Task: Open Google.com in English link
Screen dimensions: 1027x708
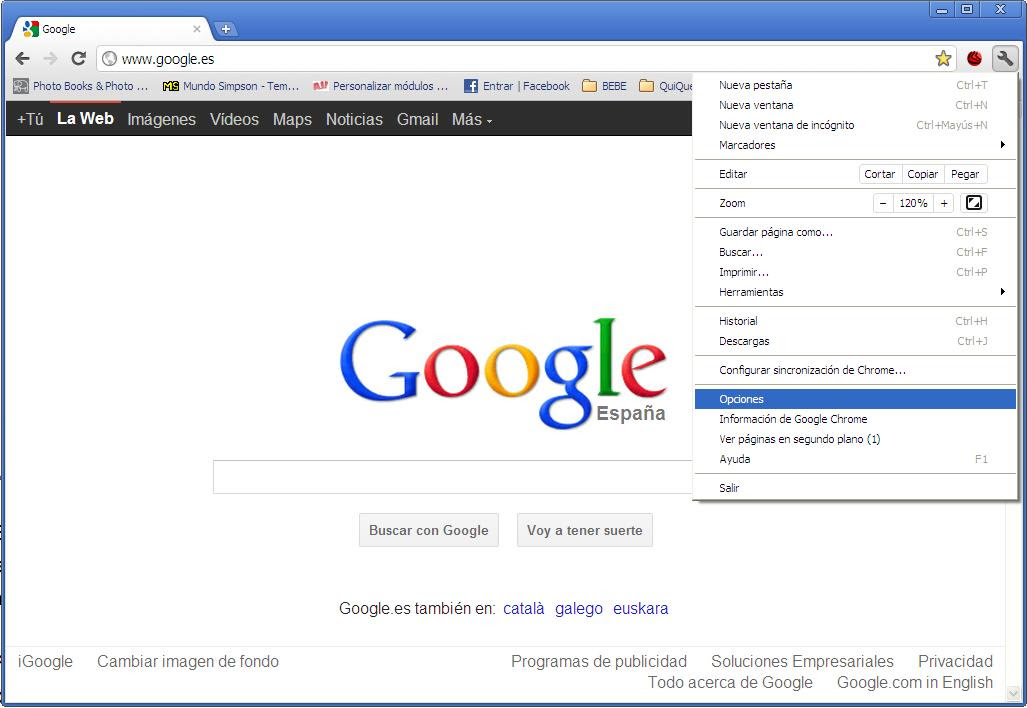Action: pyautogui.click(x=915, y=682)
